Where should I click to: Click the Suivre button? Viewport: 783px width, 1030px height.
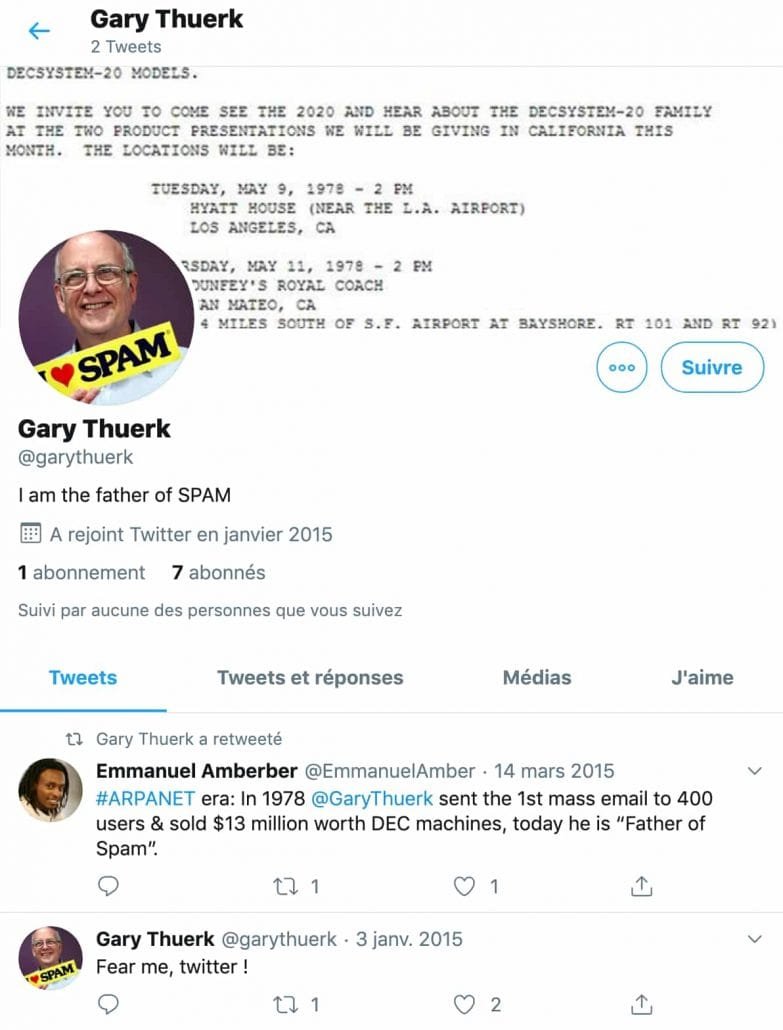click(712, 367)
